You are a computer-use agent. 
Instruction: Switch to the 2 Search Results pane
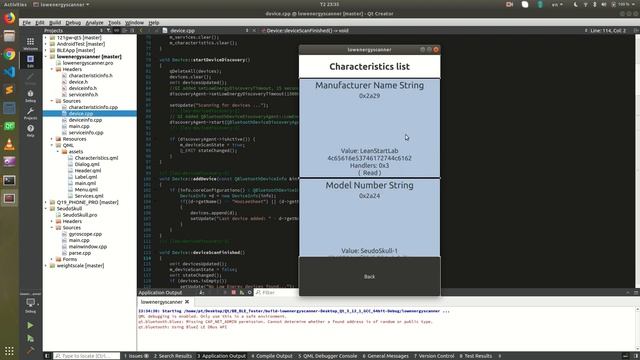(x=173, y=356)
